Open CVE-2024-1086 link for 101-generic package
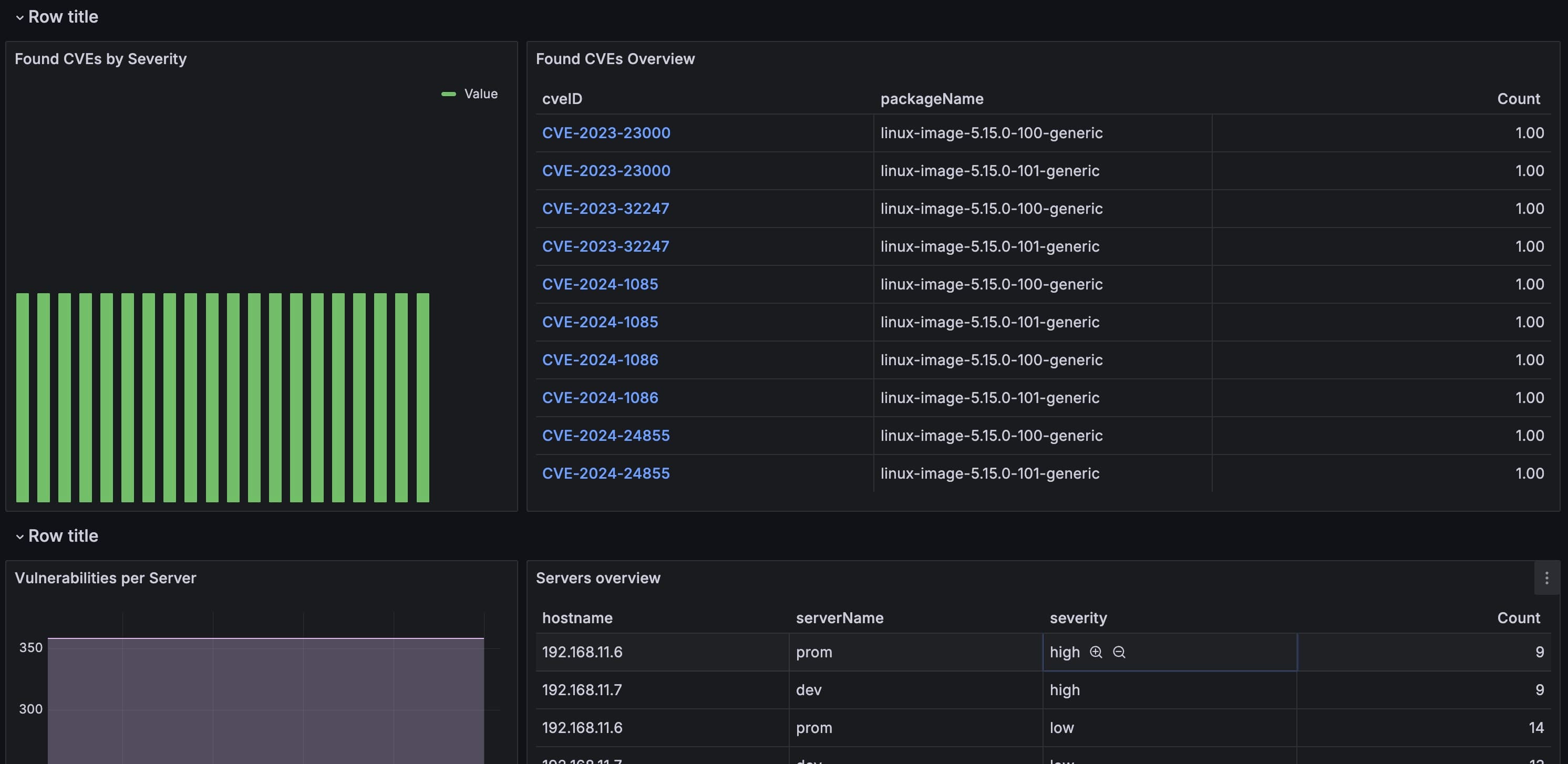This screenshot has height=764, width=1568. coord(600,398)
